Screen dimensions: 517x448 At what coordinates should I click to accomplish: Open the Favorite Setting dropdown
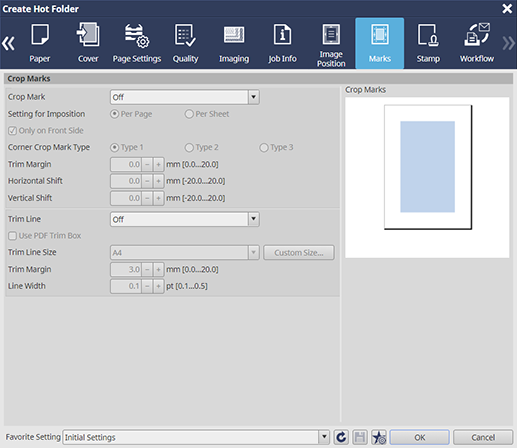(196, 437)
